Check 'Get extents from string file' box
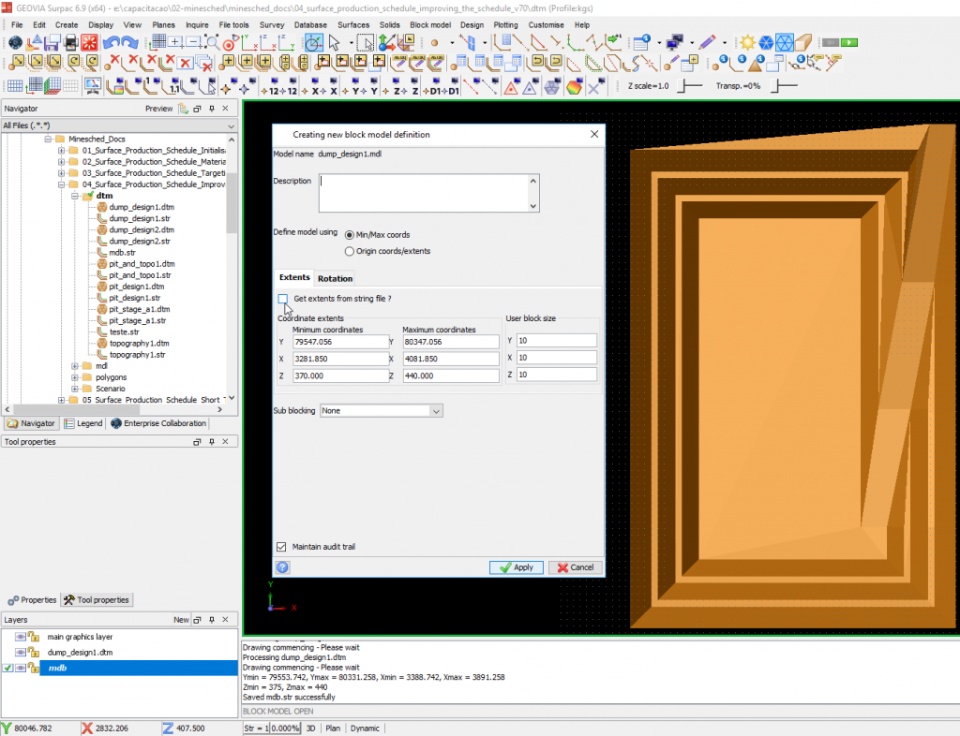The width and height of the screenshot is (960, 736). 283,299
